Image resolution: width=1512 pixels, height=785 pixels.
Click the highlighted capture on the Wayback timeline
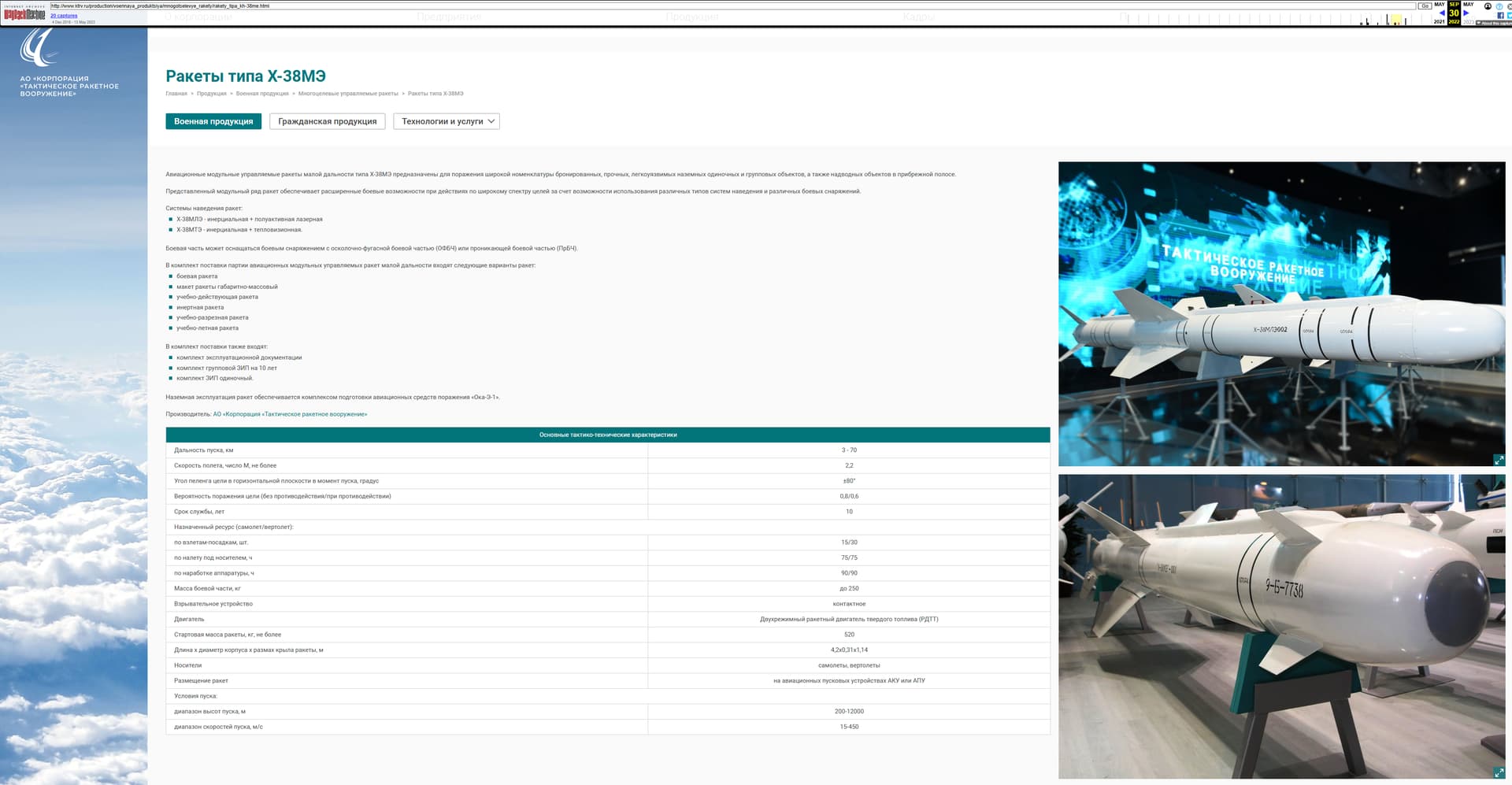[x=1395, y=20]
